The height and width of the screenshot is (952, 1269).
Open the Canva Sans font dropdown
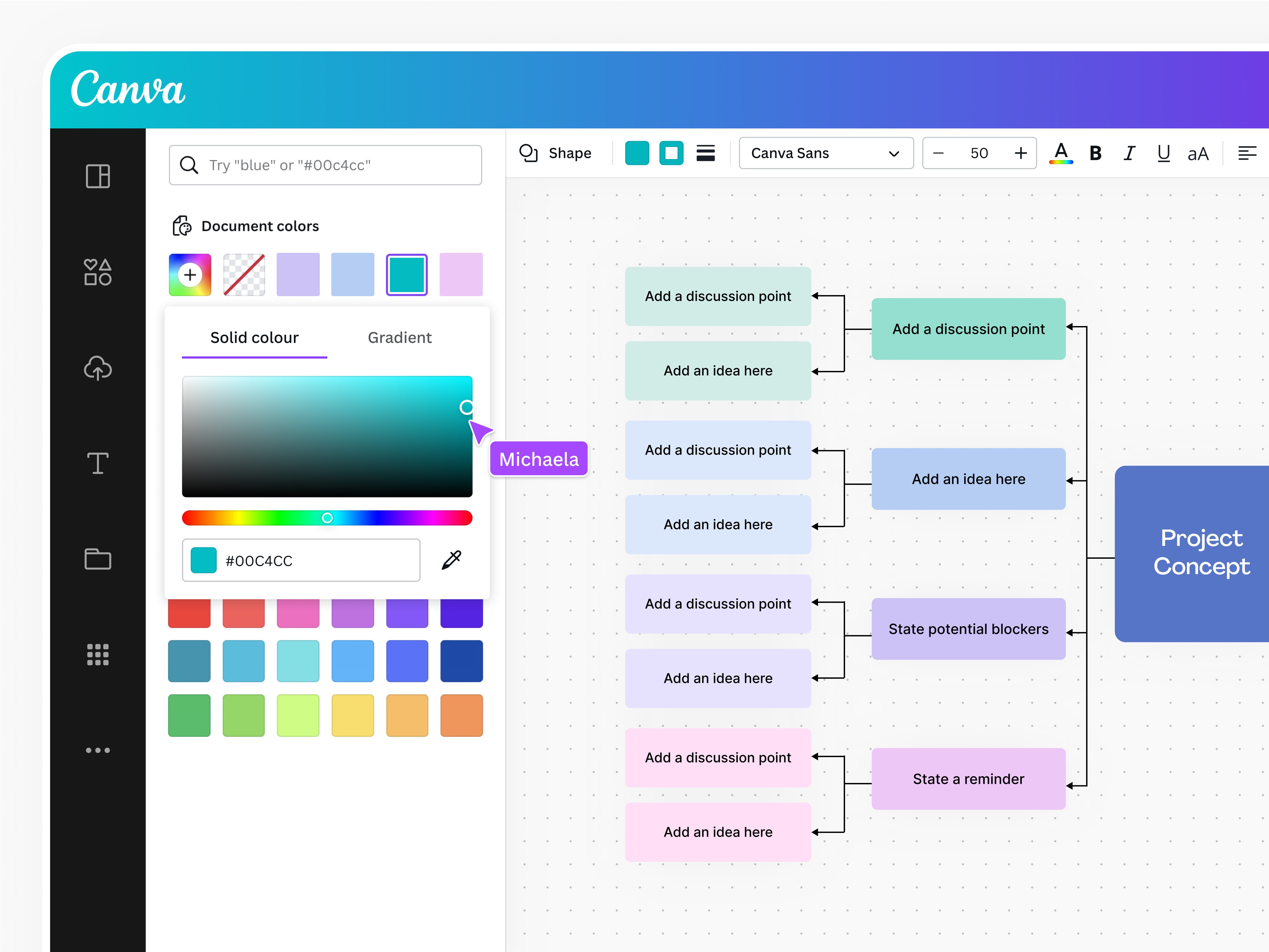tap(826, 153)
